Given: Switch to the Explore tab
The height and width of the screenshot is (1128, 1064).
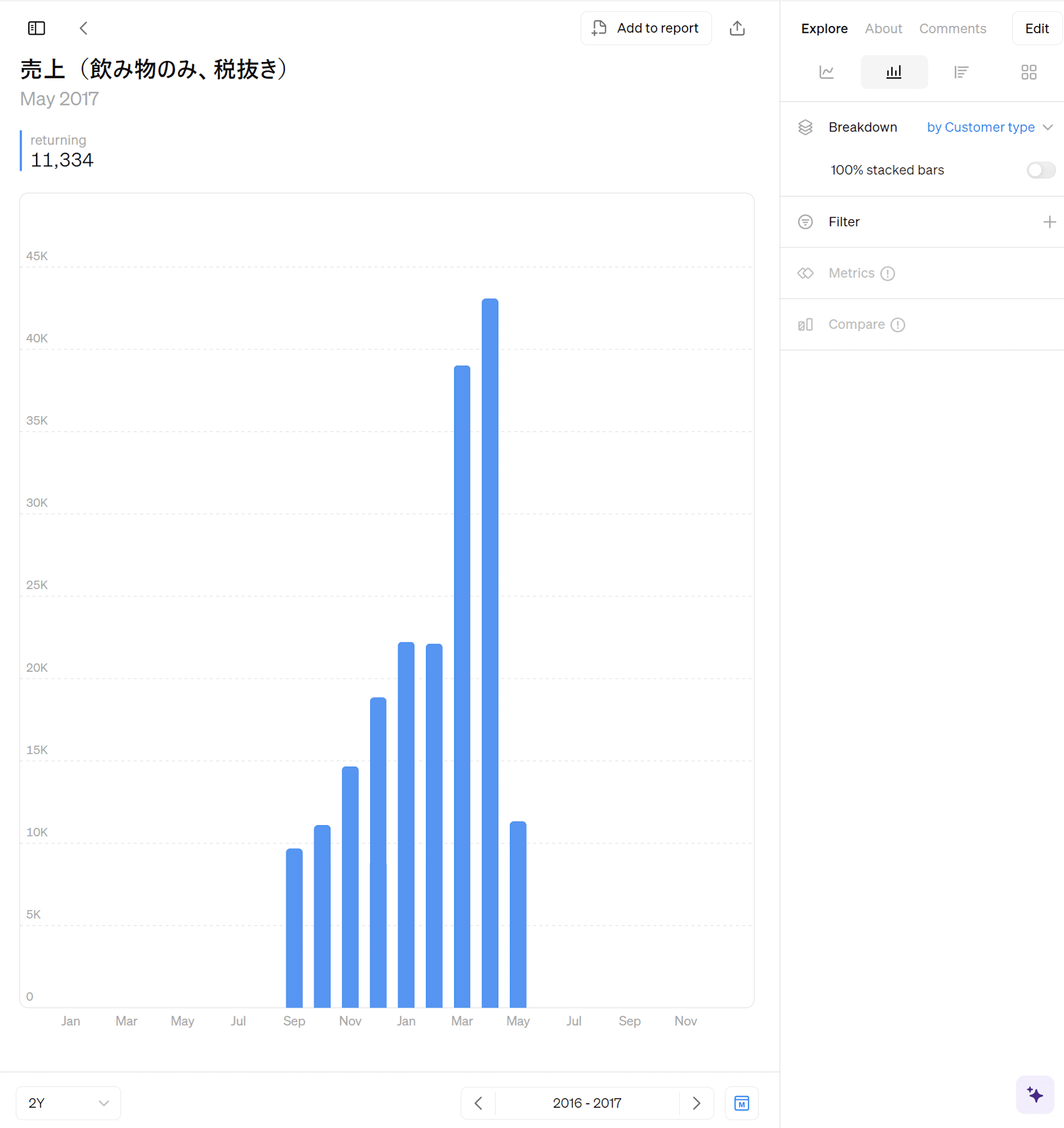Looking at the screenshot, I should pos(824,28).
